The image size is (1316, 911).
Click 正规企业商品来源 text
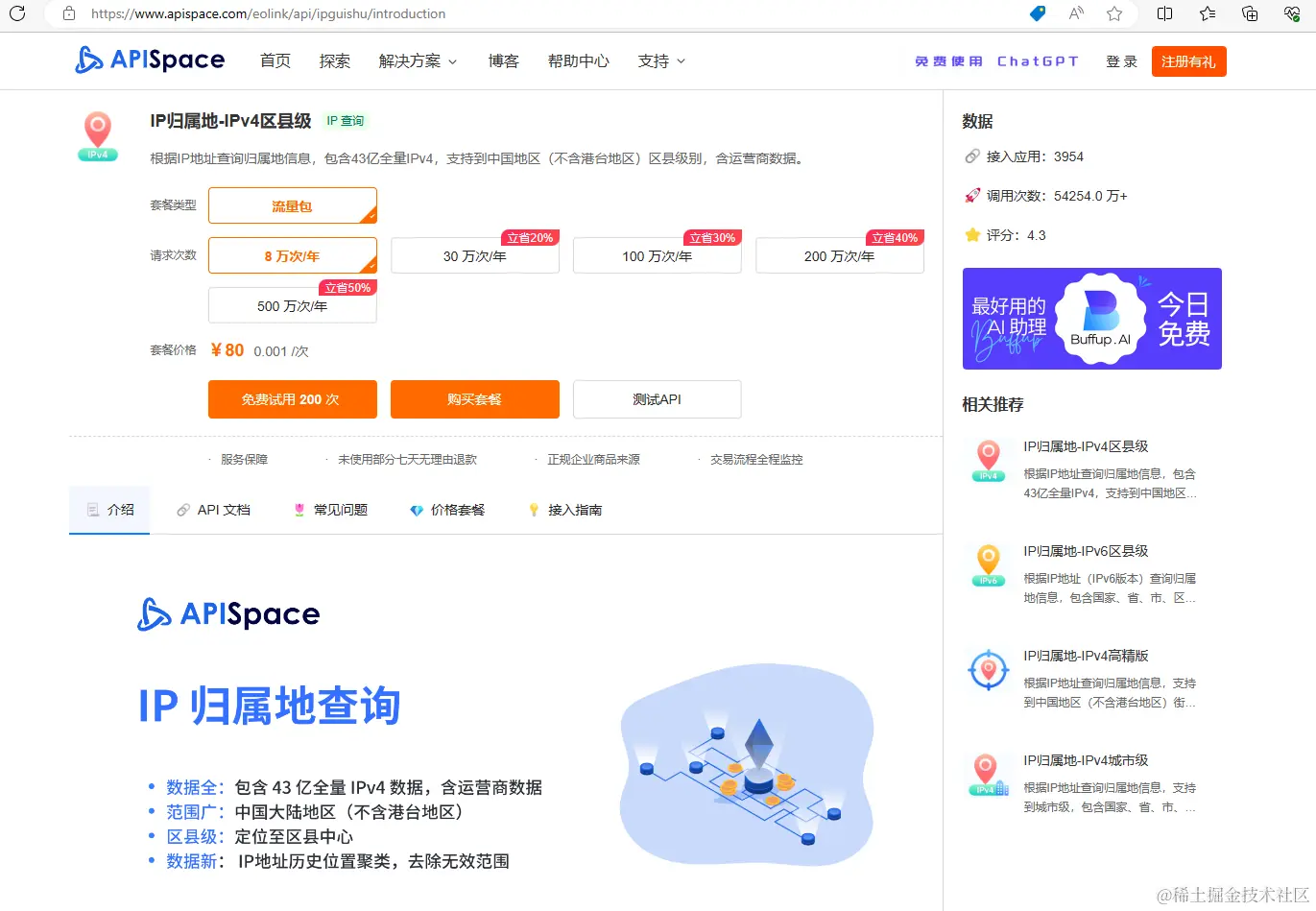[x=593, y=460]
